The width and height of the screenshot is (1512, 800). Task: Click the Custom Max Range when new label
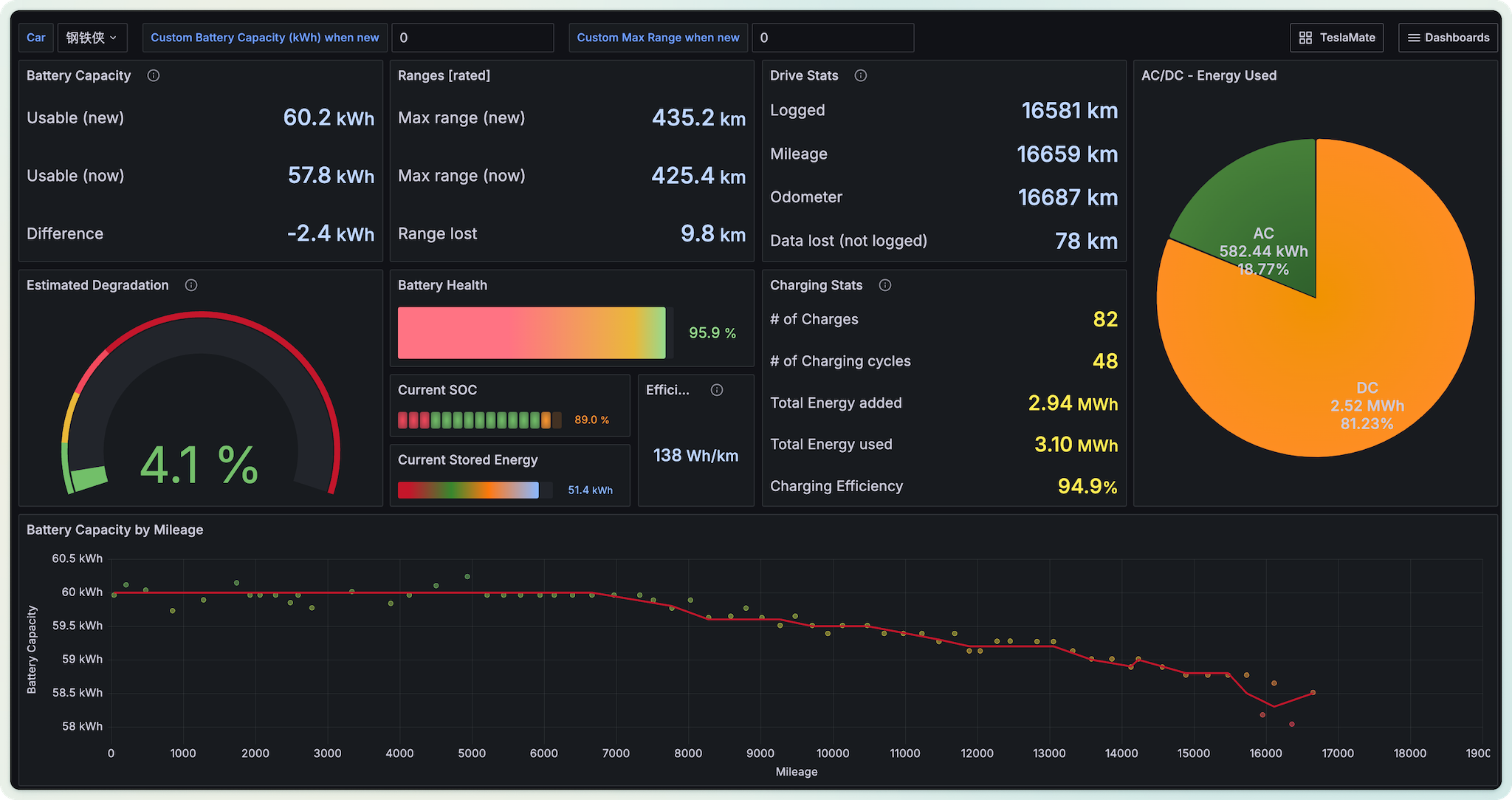coord(658,38)
